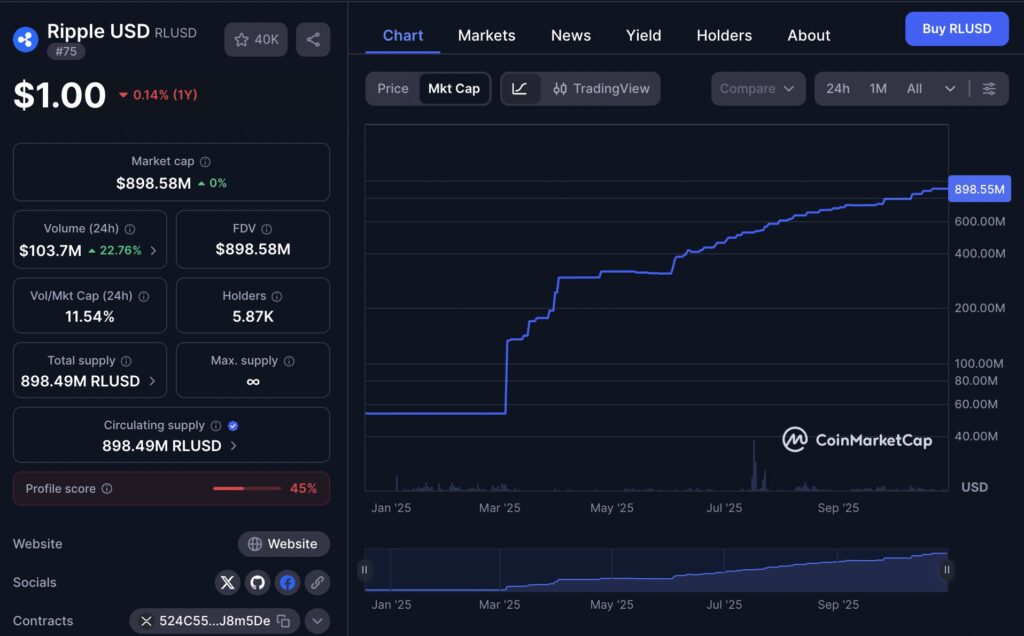Viewport: 1024px width, 636px height.
Task: Open the Facebook social link
Action: (x=287, y=582)
